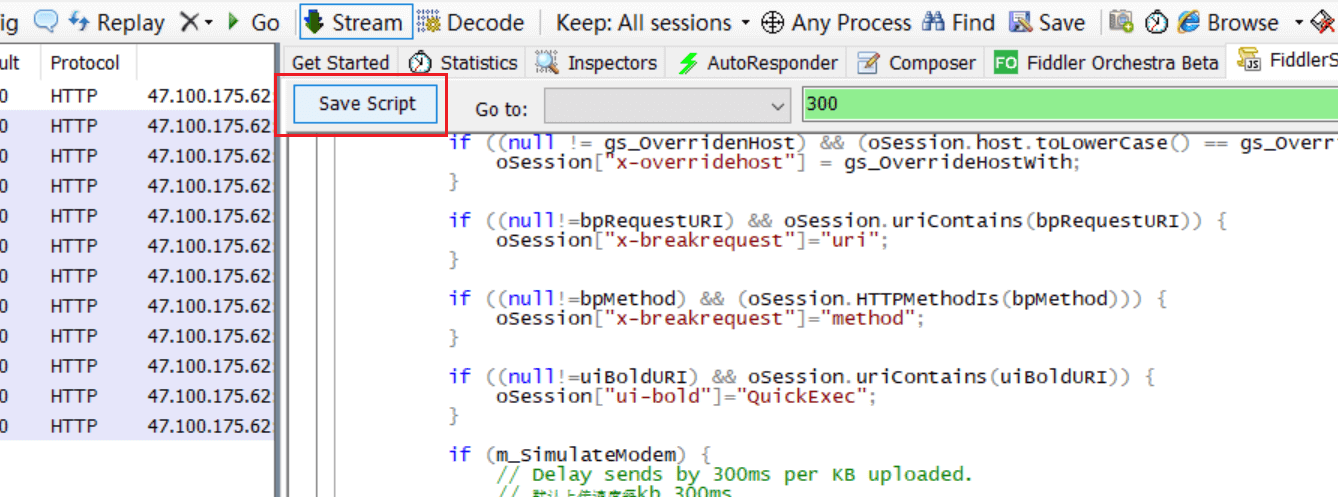Screen dimensions: 1338x497
Task: Click the stopwatch timer icon
Action: click(x=1156, y=22)
